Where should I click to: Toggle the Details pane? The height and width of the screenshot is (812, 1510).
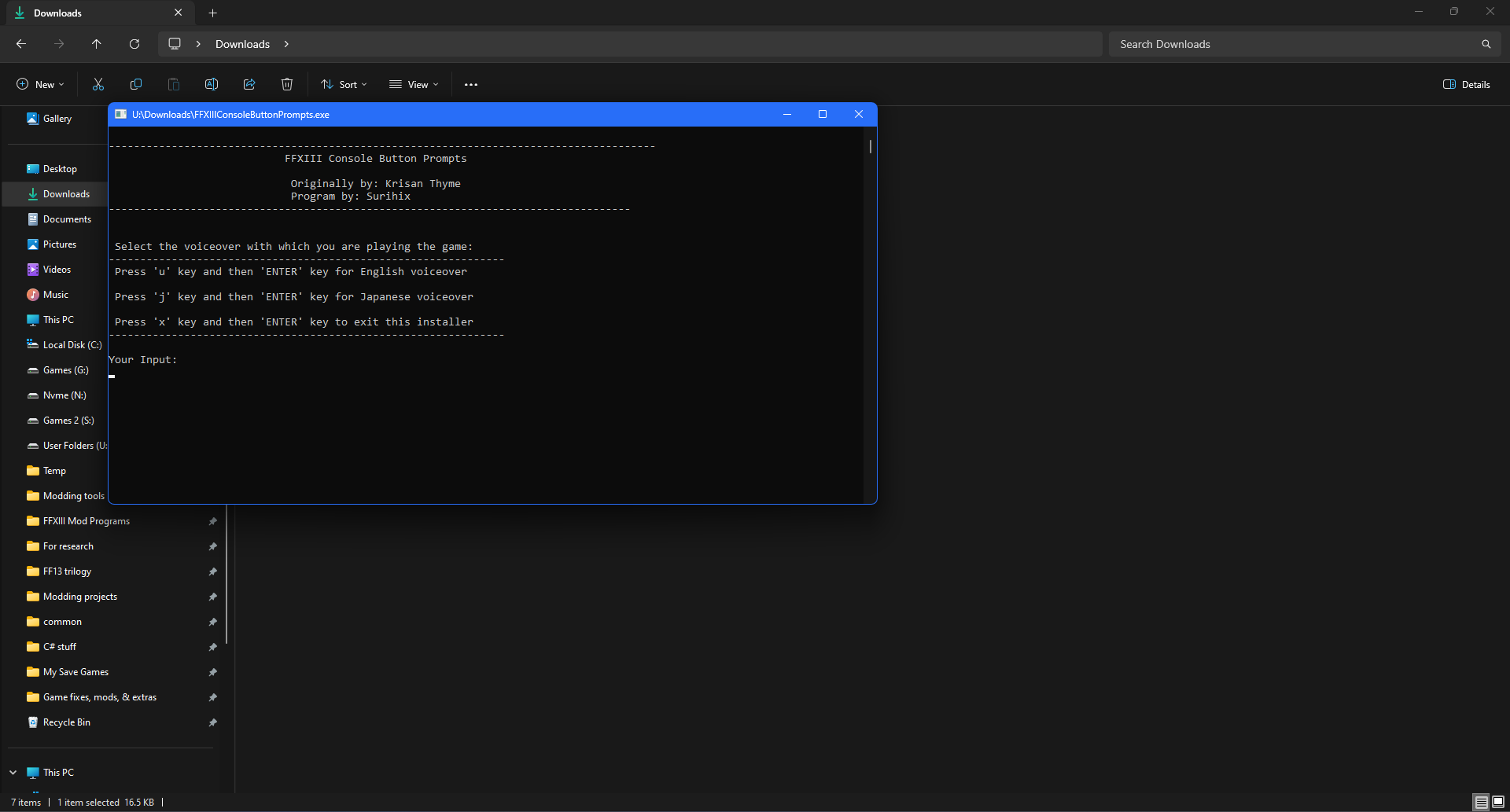pyautogui.click(x=1467, y=84)
